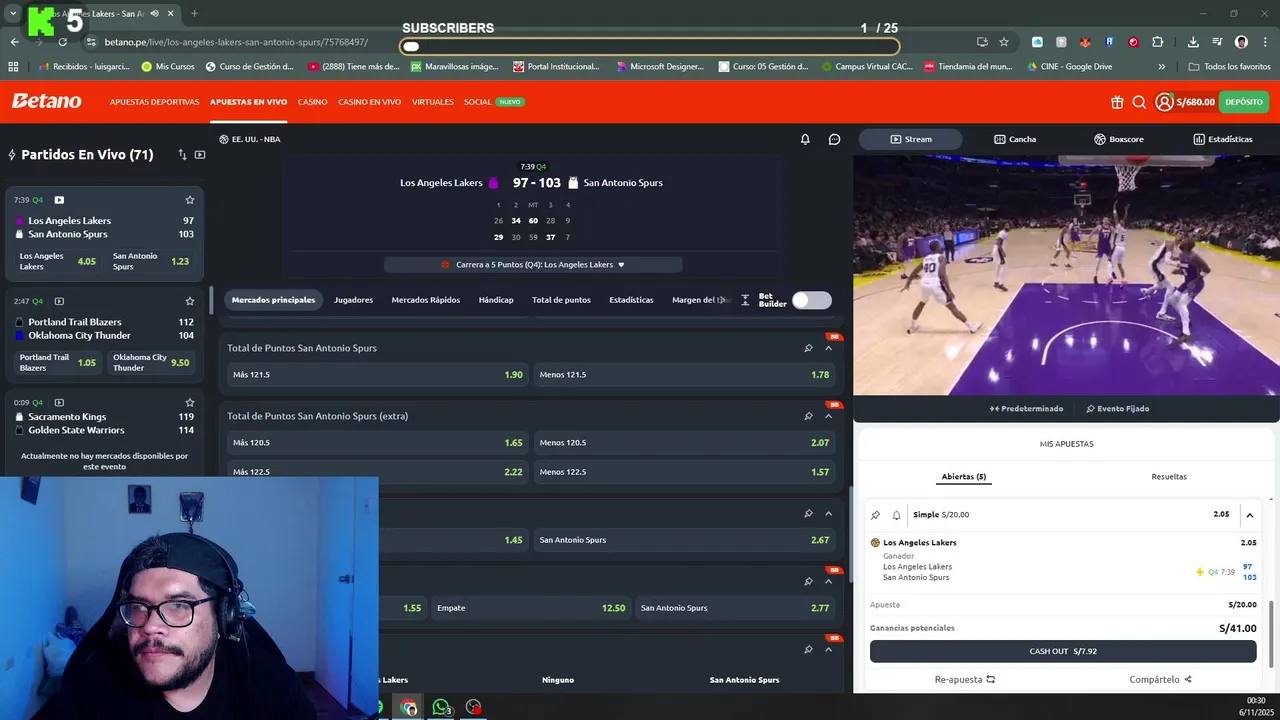Click the live stream video
Image resolution: width=1280 pixels, height=720 pixels.
tap(1066, 275)
